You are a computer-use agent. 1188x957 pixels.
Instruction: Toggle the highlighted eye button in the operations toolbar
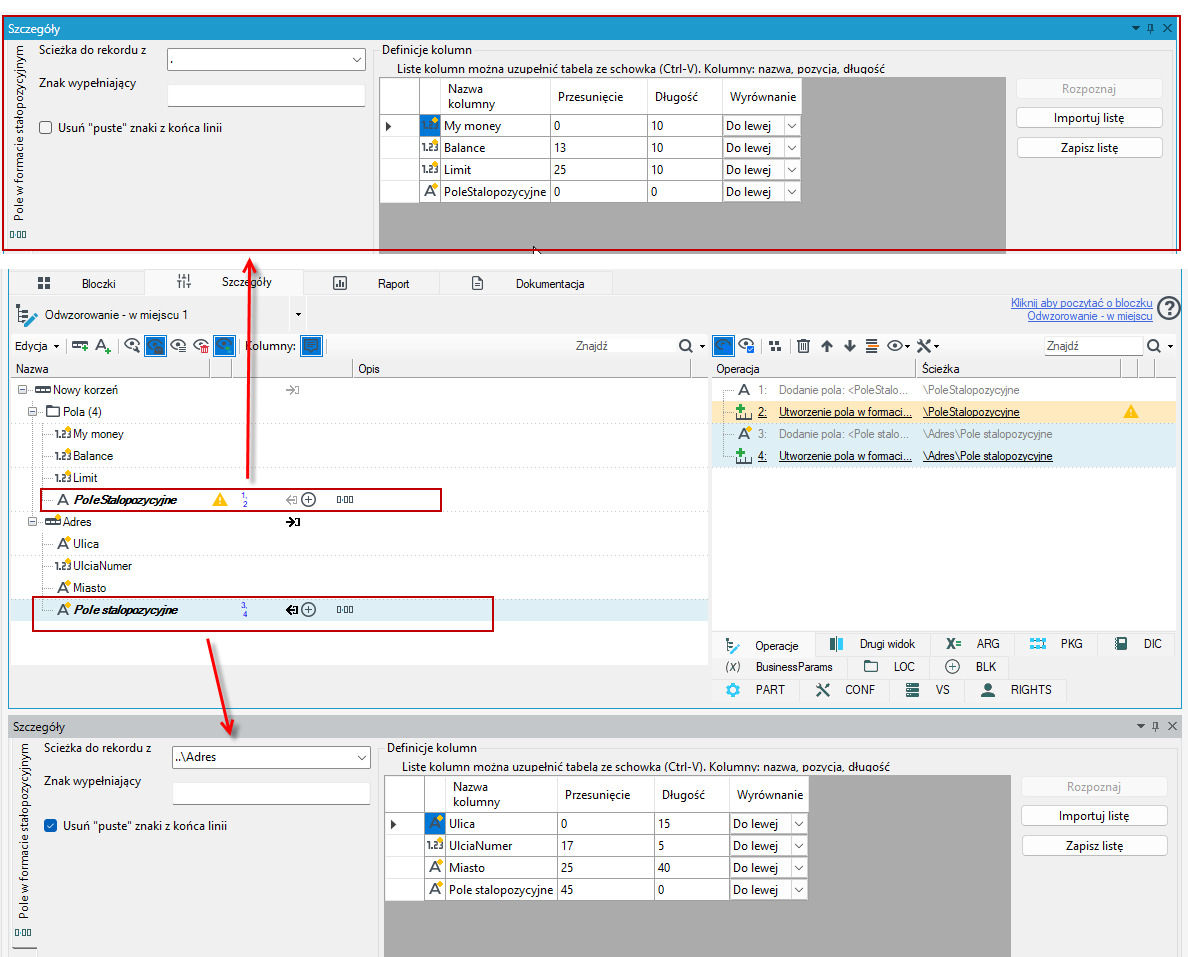point(723,346)
